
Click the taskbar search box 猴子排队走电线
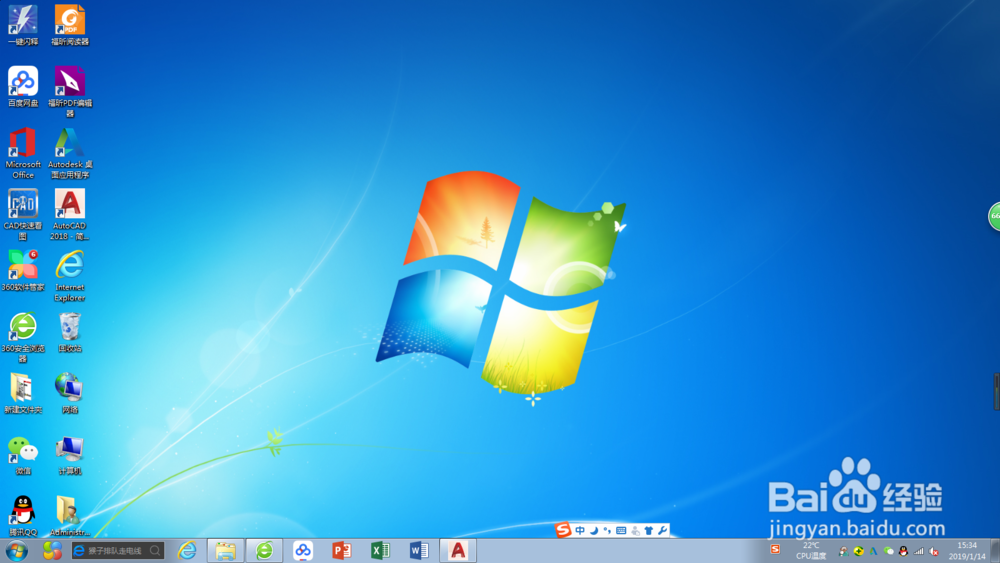118,550
